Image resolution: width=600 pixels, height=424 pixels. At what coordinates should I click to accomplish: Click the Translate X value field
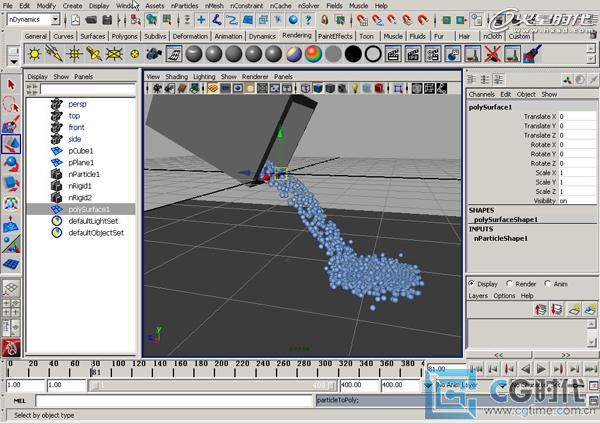coord(577,116)
